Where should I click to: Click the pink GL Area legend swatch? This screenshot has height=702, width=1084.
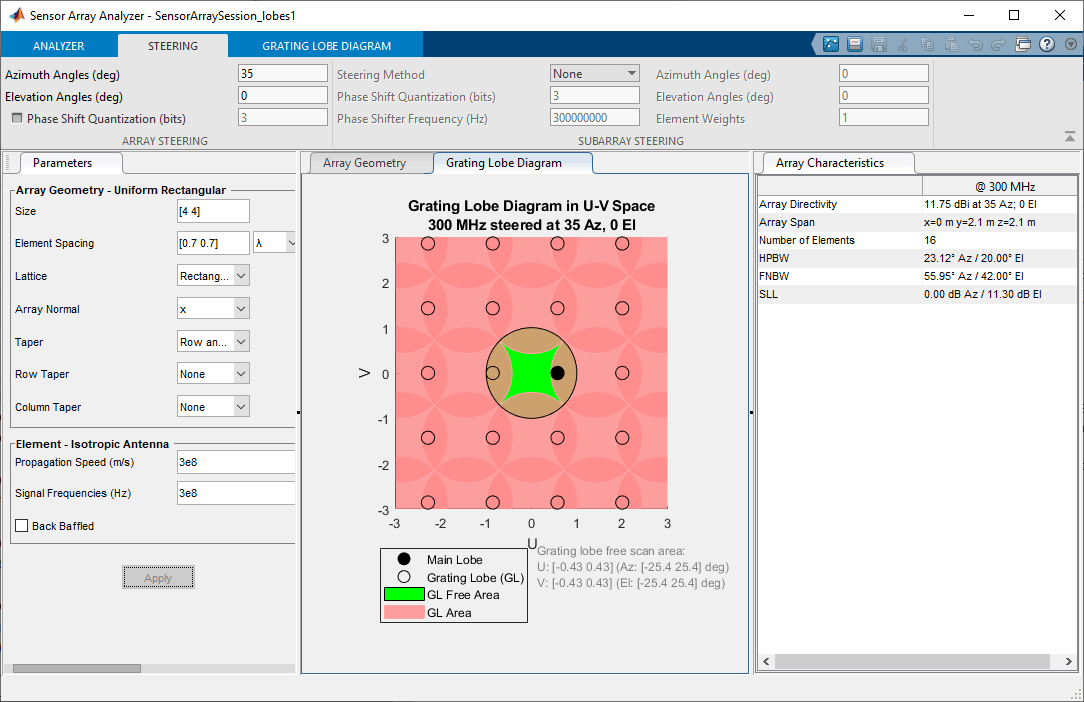pos(404,612)
